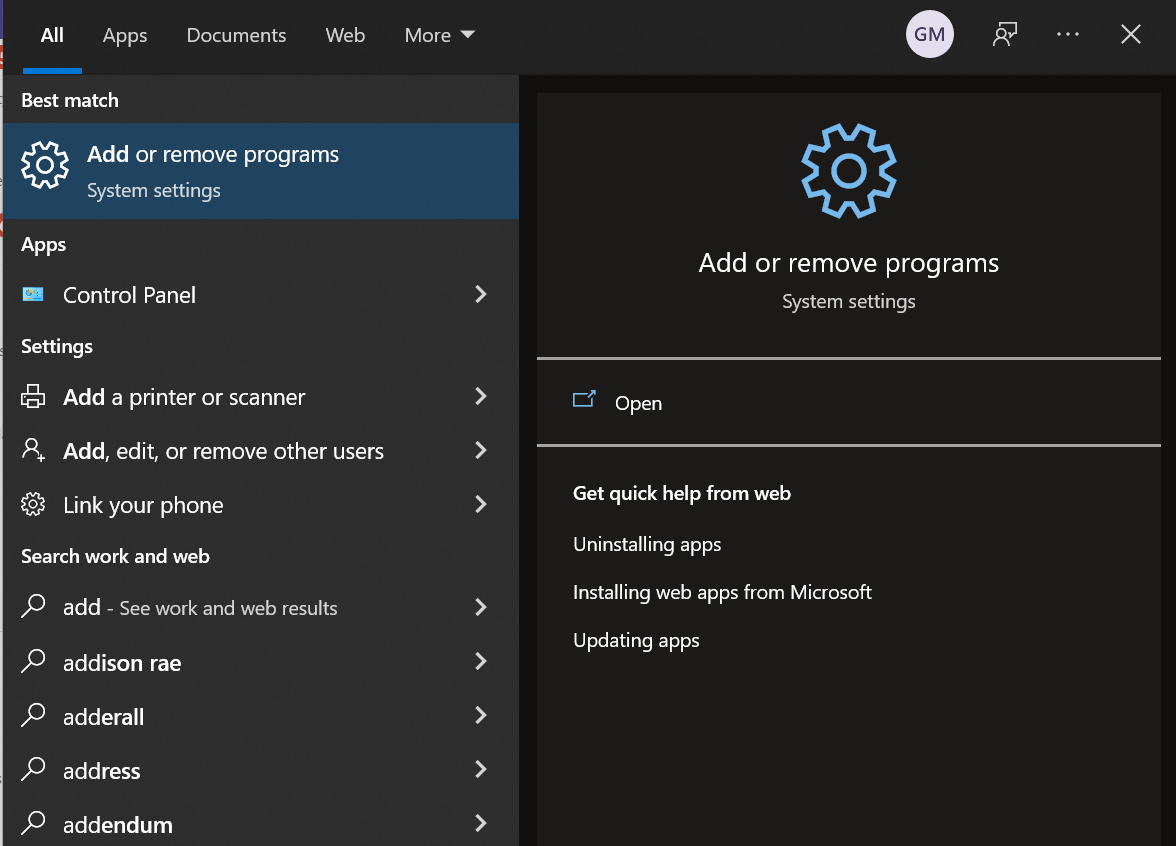The width and height of the screenshot is (1176, 846).
Task: Click the Open launch icon
Action: [584, 400]
